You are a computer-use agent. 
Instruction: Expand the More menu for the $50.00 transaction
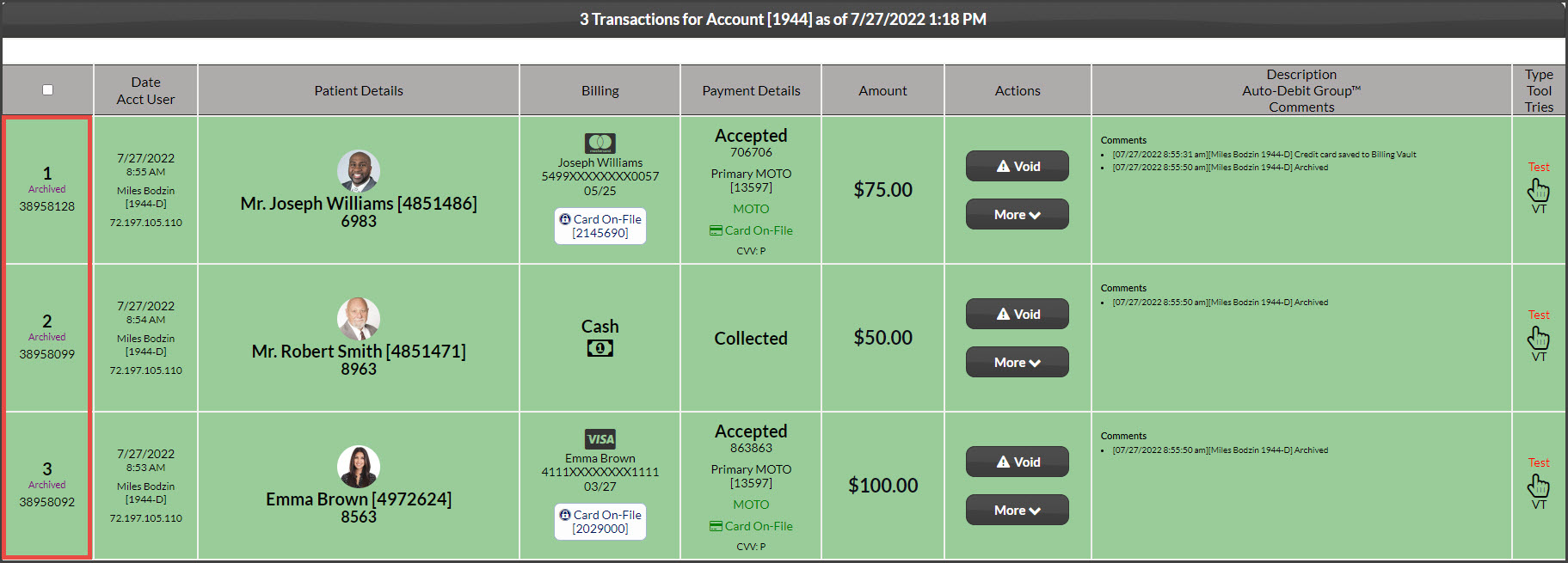click(x=1017, y=362)
